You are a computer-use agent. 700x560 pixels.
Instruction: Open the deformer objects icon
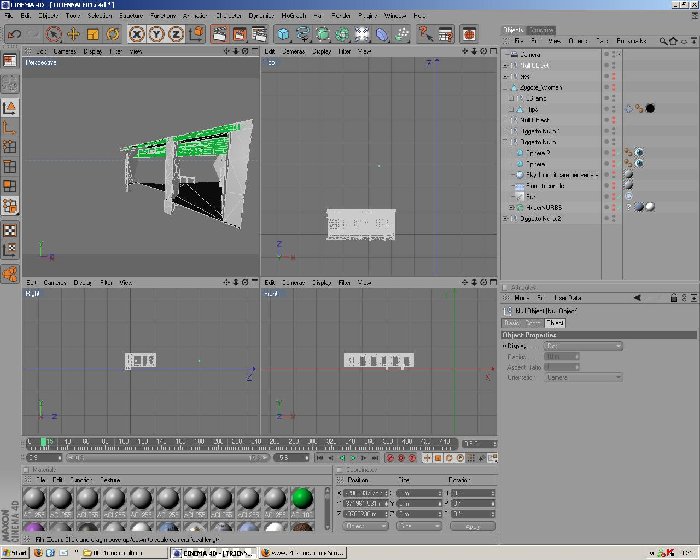382,34
